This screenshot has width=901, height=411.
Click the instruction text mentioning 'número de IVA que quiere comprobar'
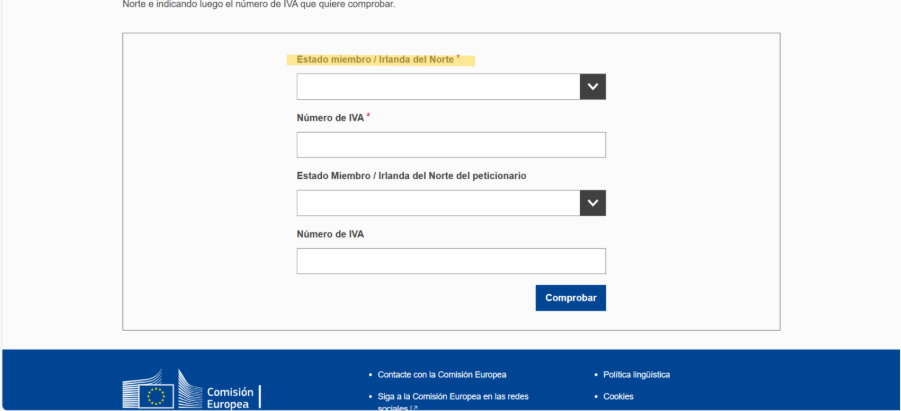[x=259, y=5]
